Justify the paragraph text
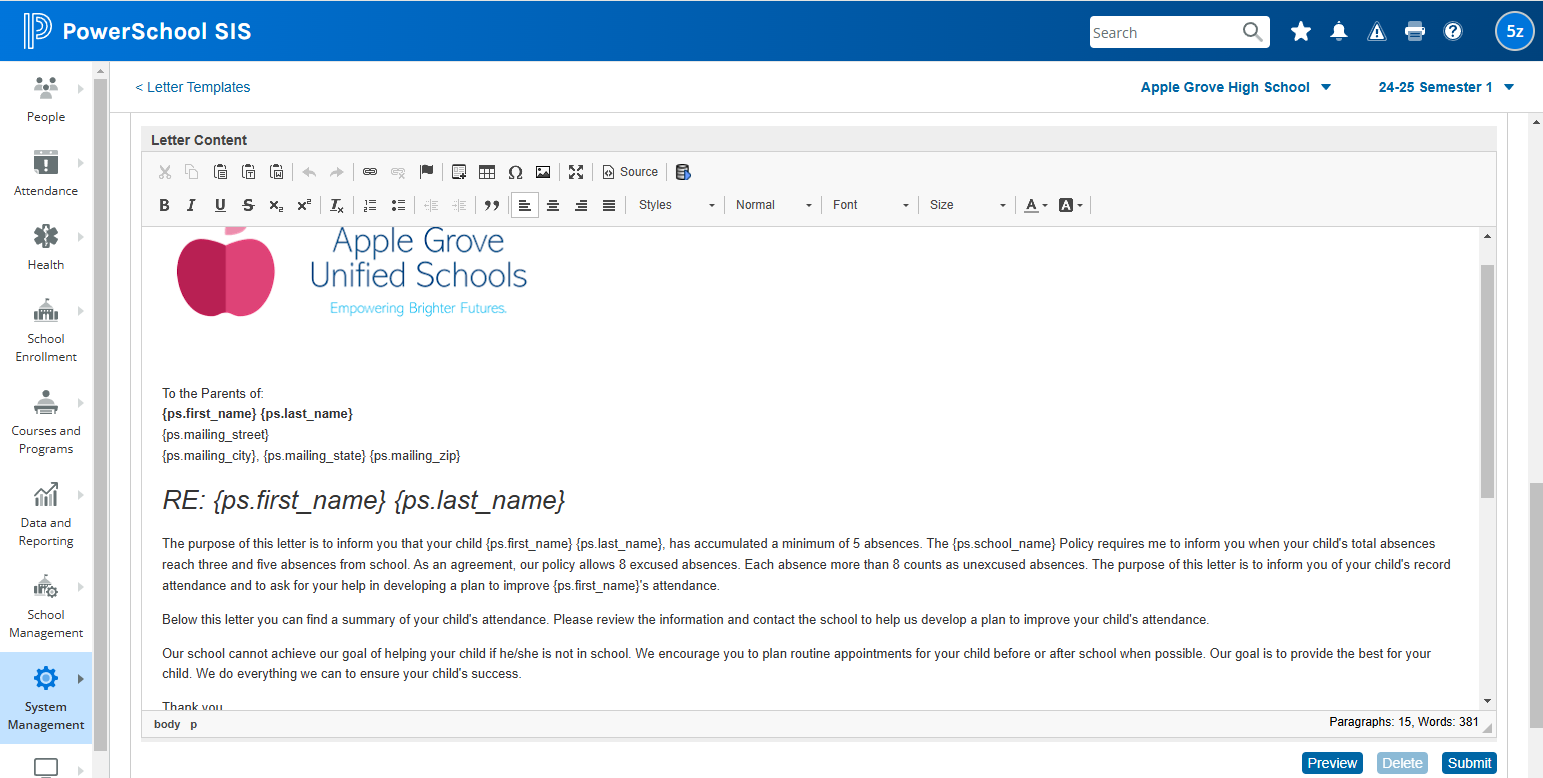The height and width of the screenshot is (778, 1543). (609, 205)
